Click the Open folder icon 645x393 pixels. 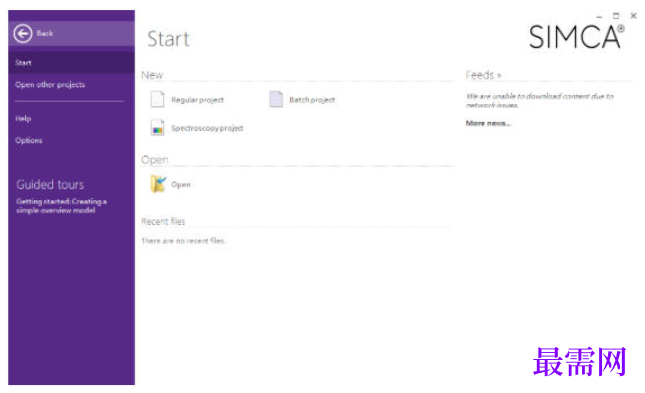point(158,184)
